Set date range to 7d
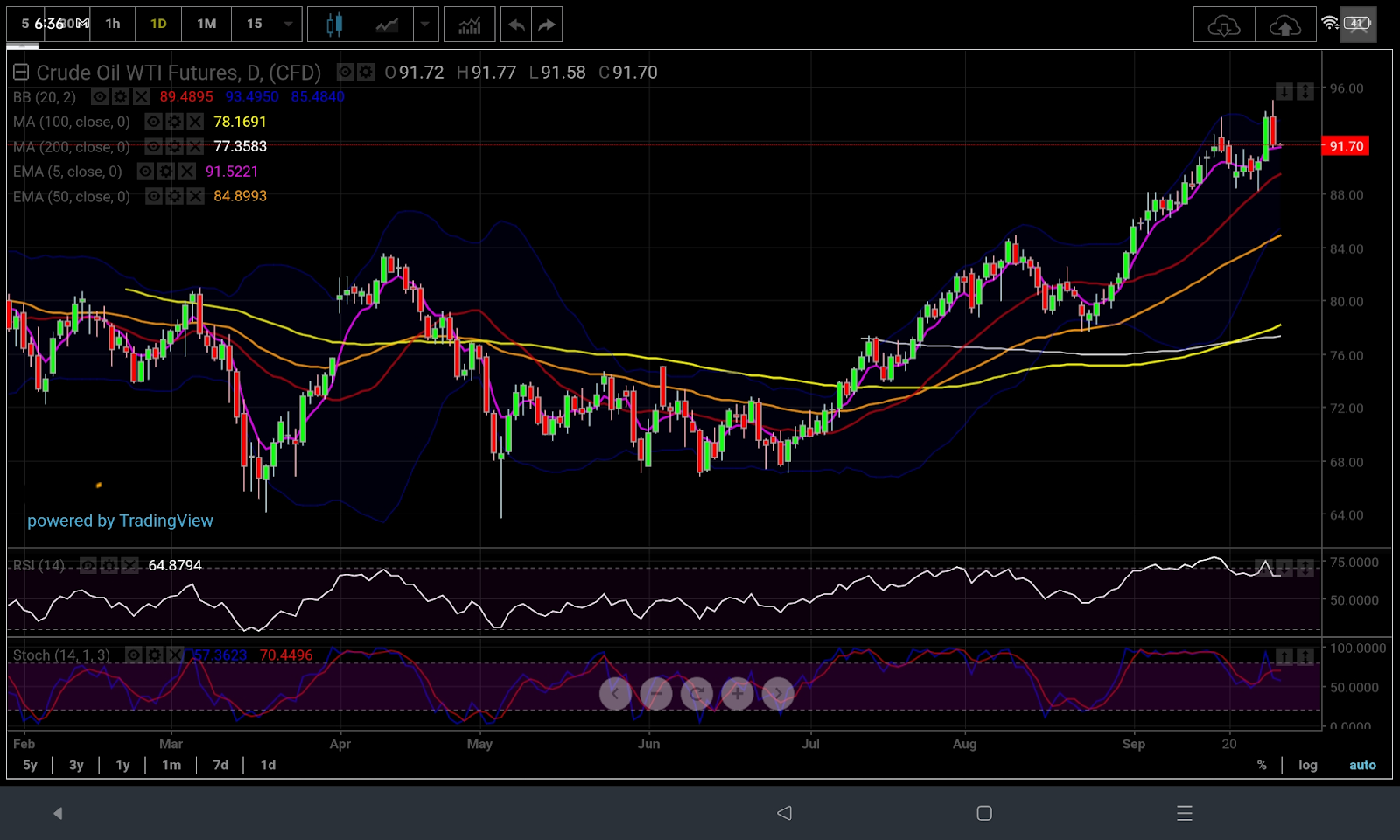1400x840 pixels. tap(220, 765)
